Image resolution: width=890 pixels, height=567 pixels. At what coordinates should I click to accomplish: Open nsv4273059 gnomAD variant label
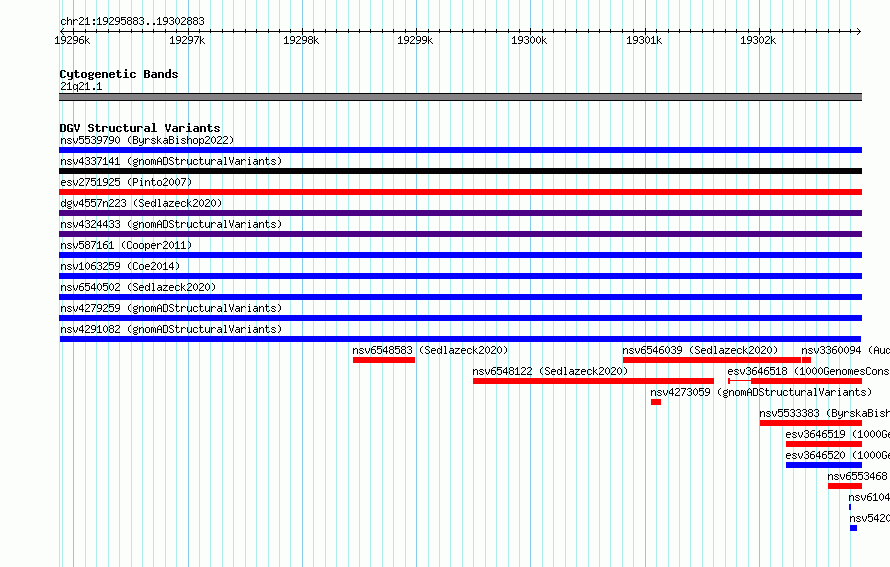pos(761,392)
